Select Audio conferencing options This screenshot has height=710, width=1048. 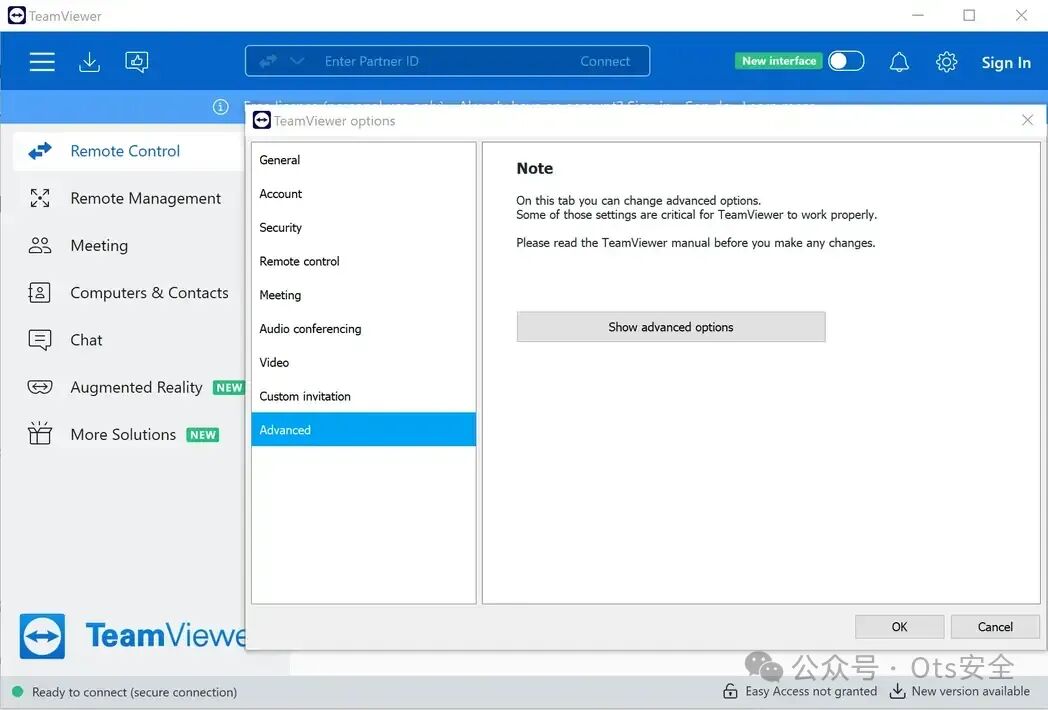(x=364, y=329)
